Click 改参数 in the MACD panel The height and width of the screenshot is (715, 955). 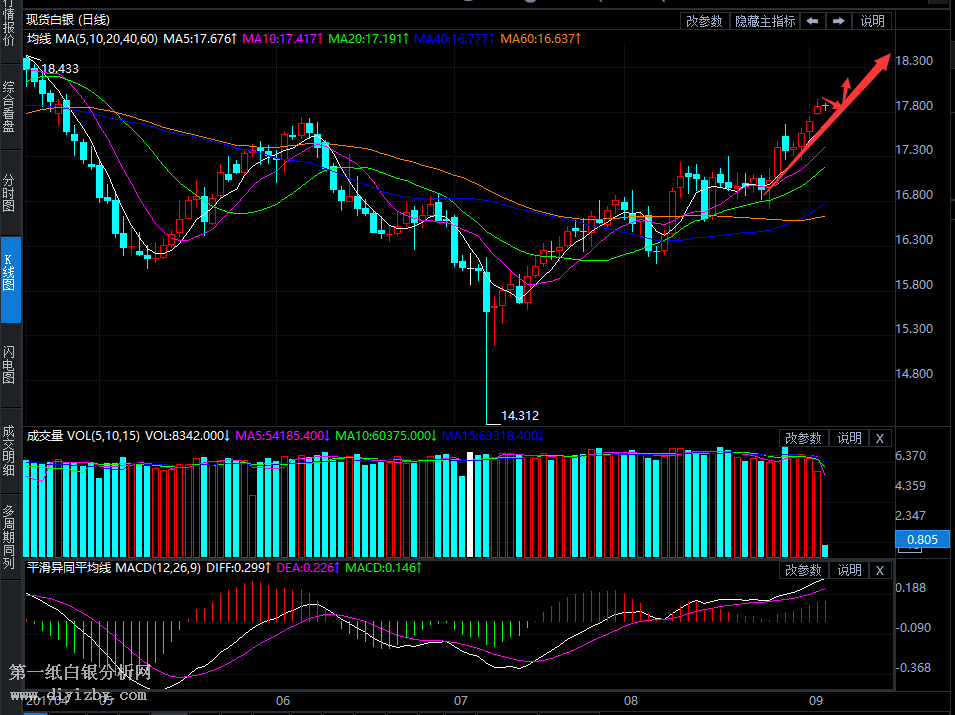pos(803,570)
